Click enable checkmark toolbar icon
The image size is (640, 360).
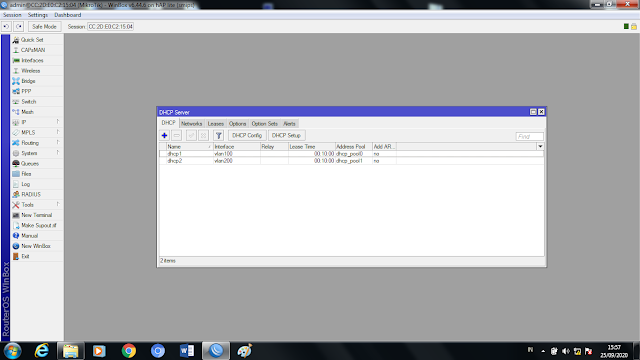click(191, 136)
